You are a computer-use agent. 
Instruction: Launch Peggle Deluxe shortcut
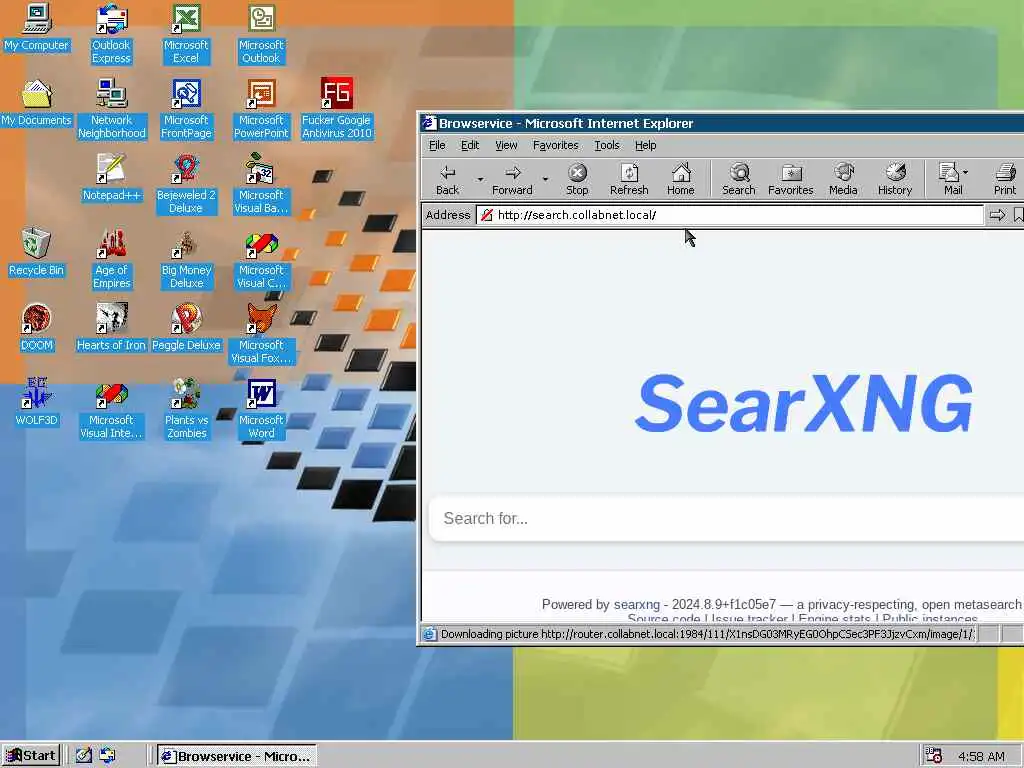pos(186,328)
